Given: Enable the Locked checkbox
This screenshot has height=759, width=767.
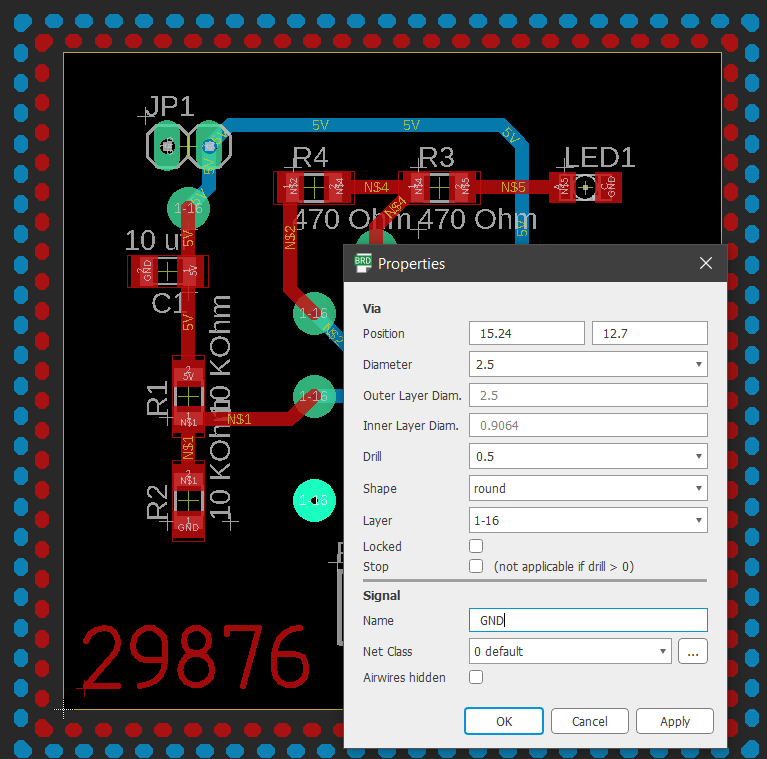Looking at the screenshot, I should pyautogui.click(x=476, y=546).
